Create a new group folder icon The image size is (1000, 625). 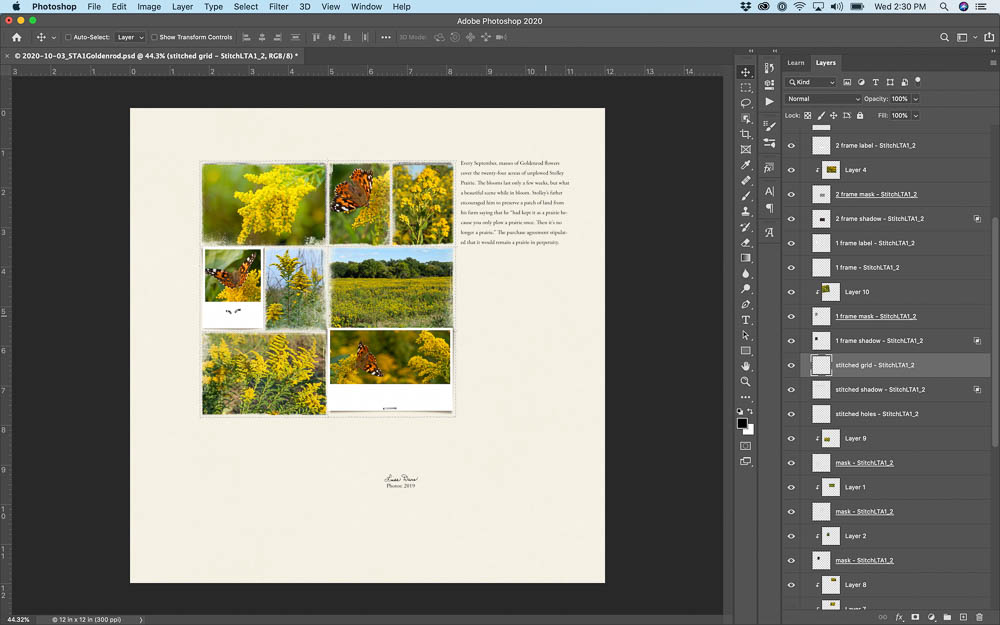[947, 617]
